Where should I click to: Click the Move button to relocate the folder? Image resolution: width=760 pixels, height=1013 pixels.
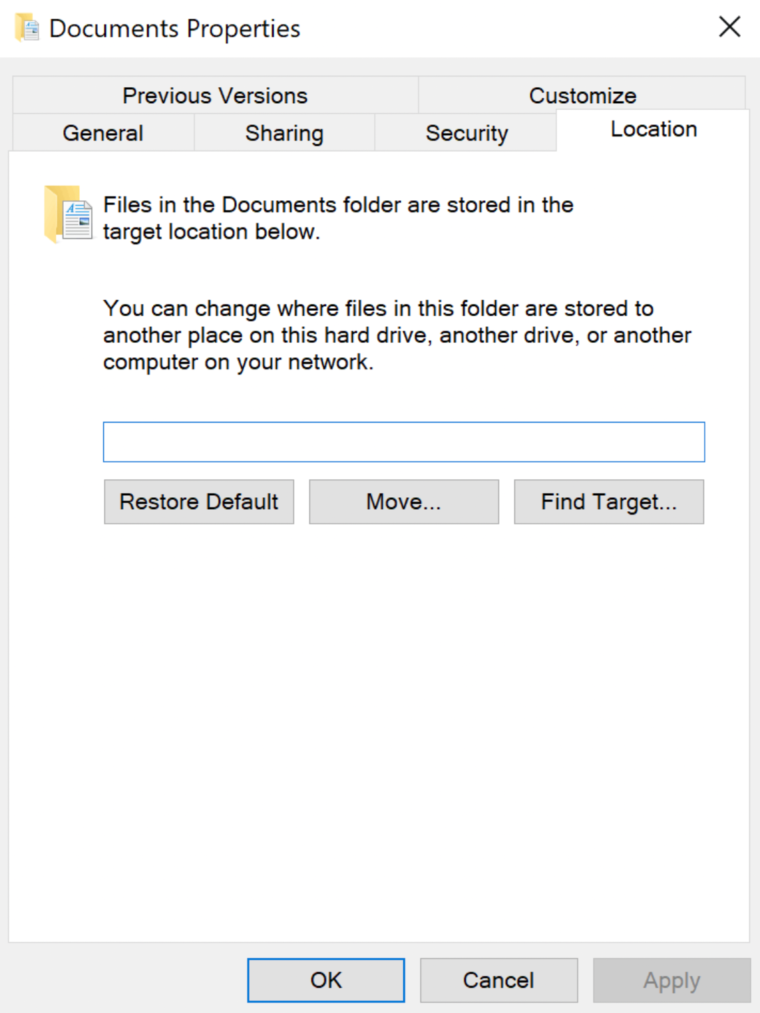(403, 501)
